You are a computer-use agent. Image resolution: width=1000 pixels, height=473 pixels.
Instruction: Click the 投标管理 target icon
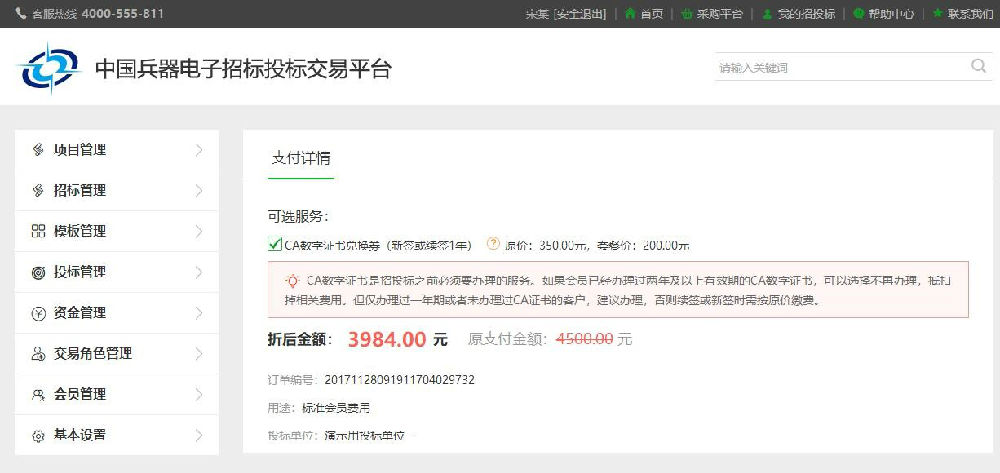pos(38,272)
